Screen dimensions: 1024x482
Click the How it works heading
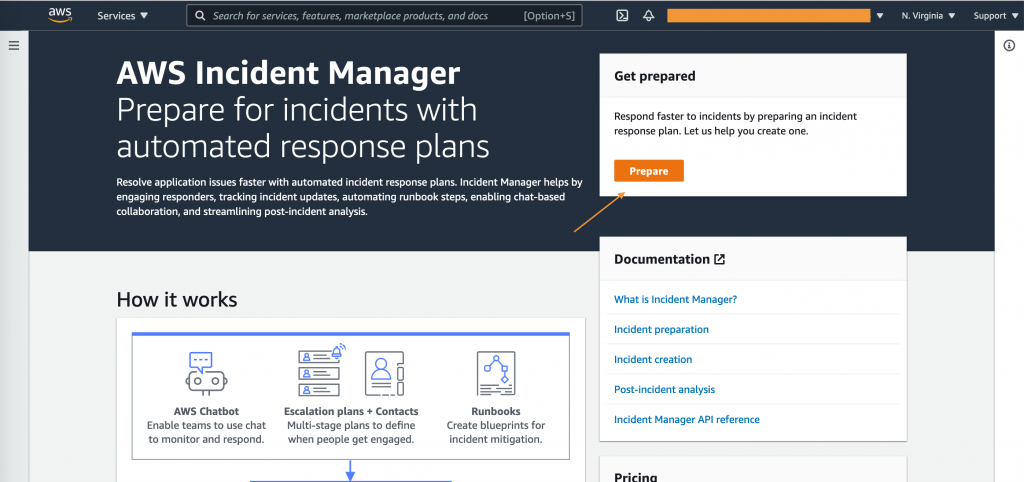tap(177, 299)
